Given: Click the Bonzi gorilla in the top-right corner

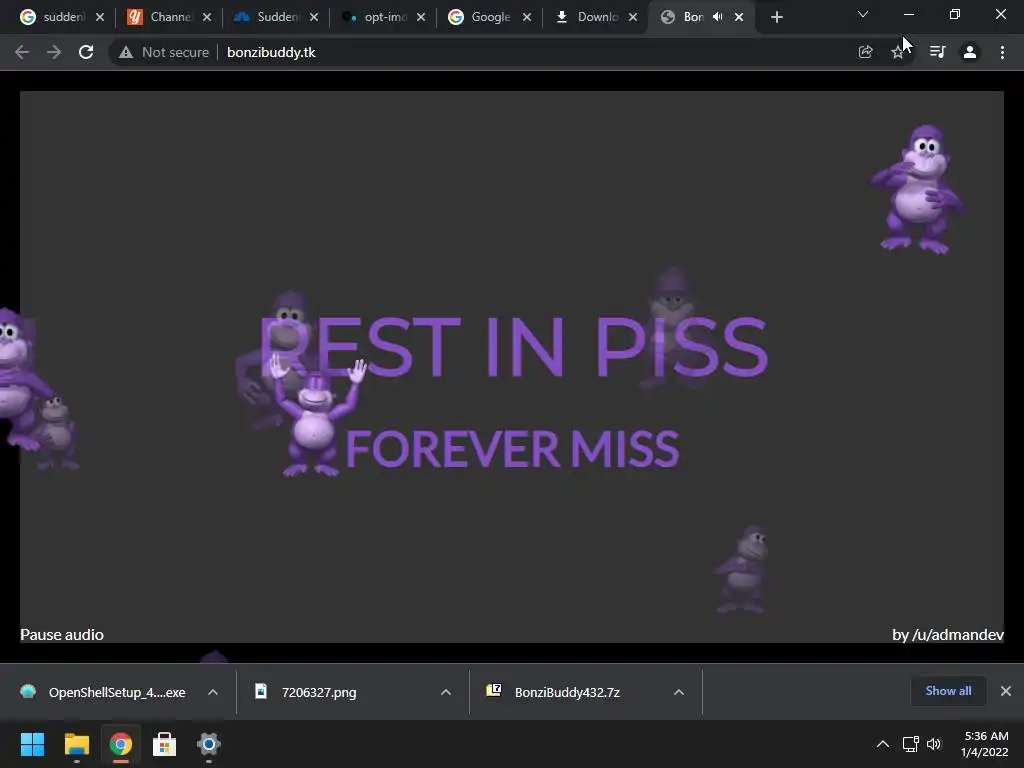Looking at the screenshot, I should pos(916,189).
